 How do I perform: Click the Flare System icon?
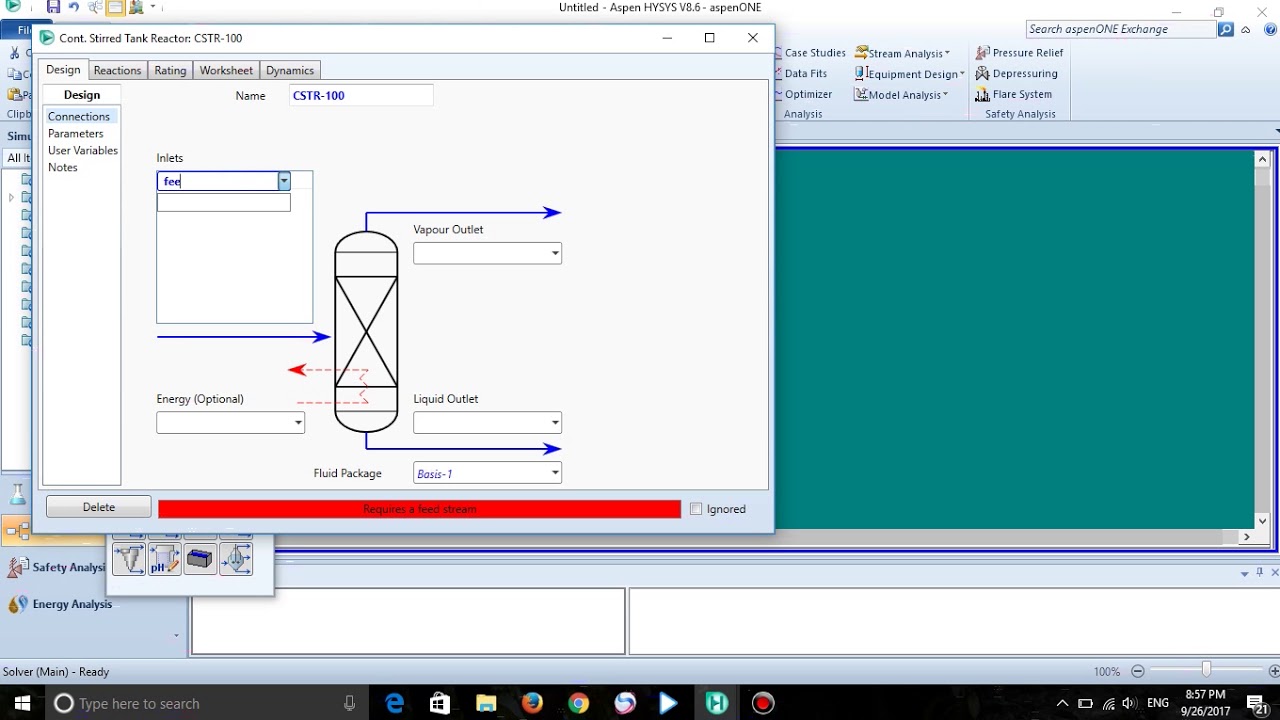coord(983,95)
